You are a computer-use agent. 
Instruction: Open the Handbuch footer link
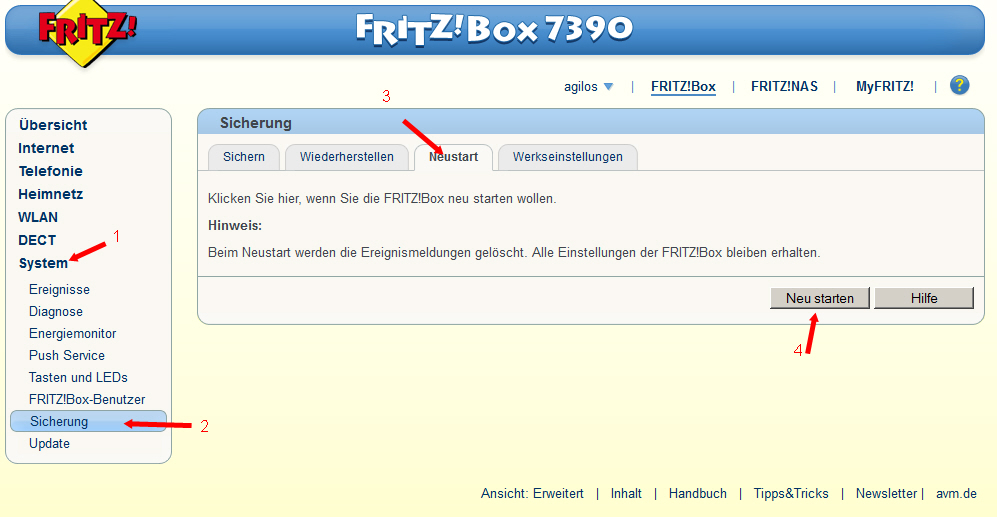698,493
